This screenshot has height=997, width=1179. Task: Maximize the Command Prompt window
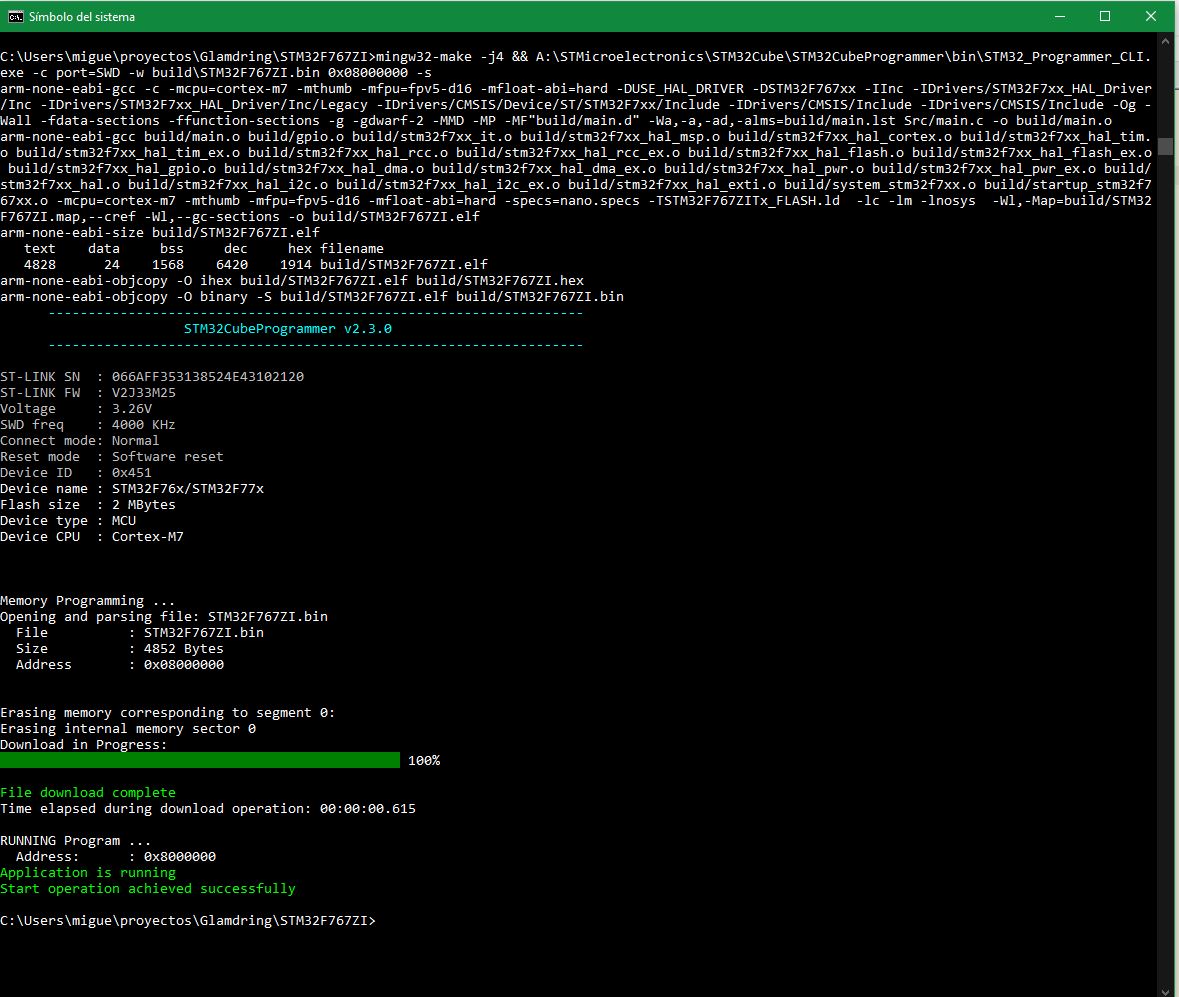[x=1105, y=16]
